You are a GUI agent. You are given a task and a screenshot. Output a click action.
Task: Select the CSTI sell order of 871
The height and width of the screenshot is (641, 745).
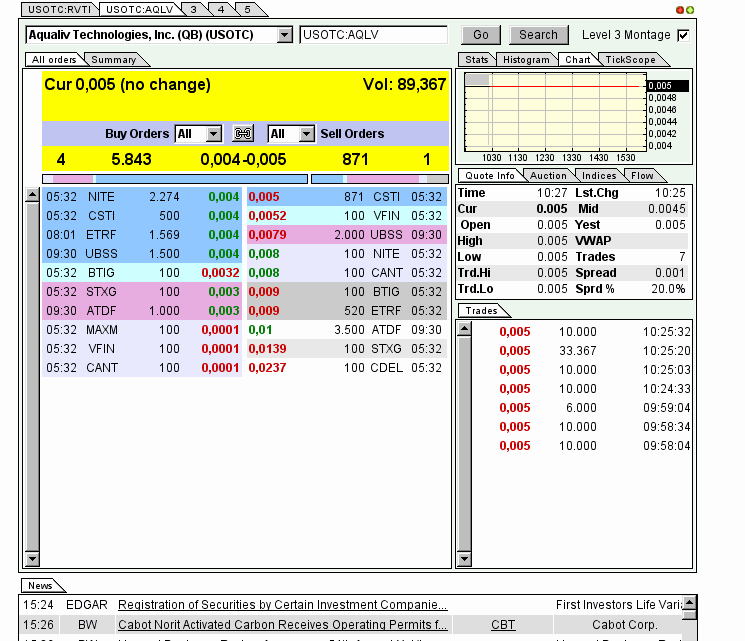347,197
